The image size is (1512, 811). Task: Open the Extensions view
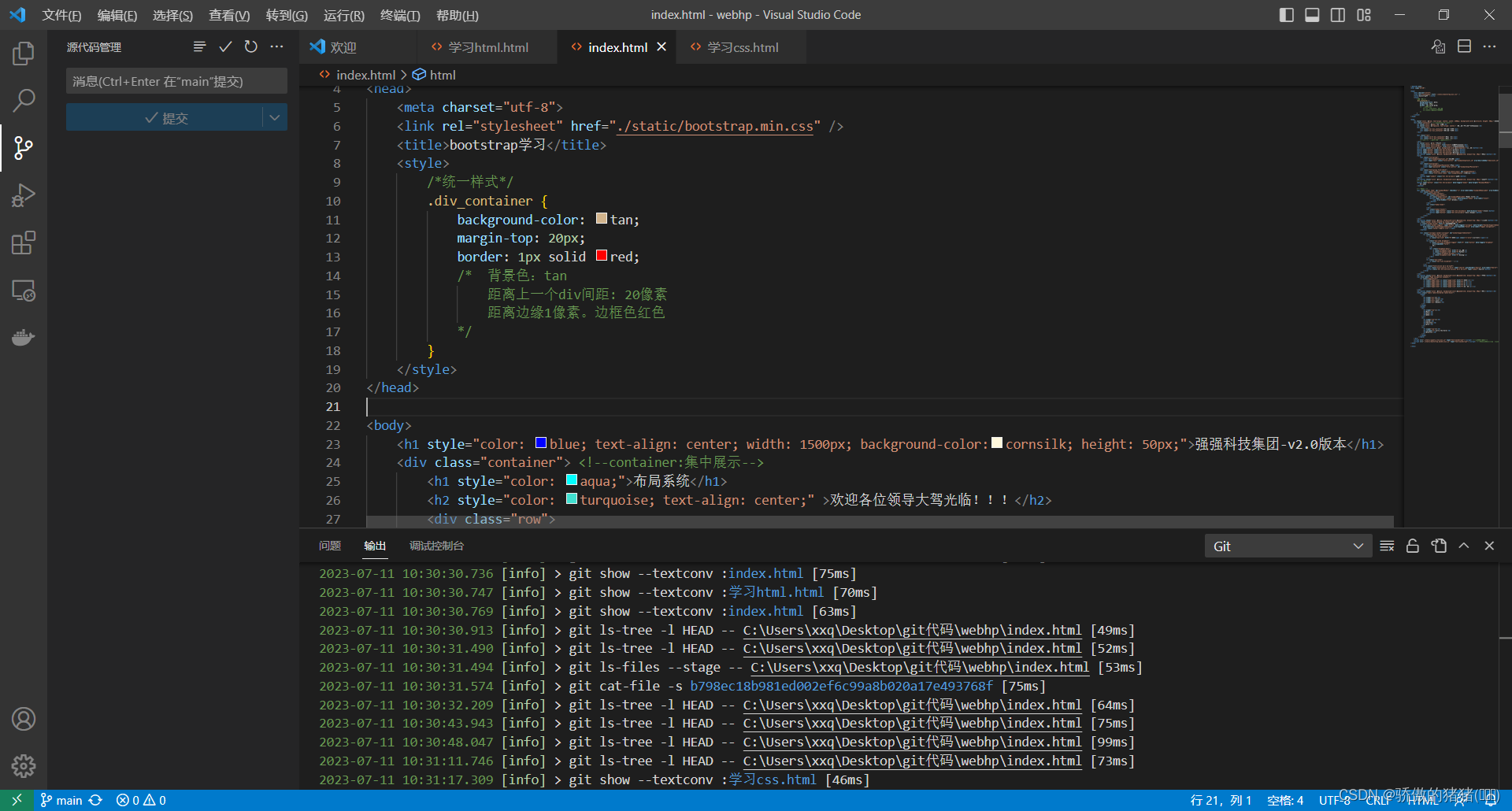[24, 243]
